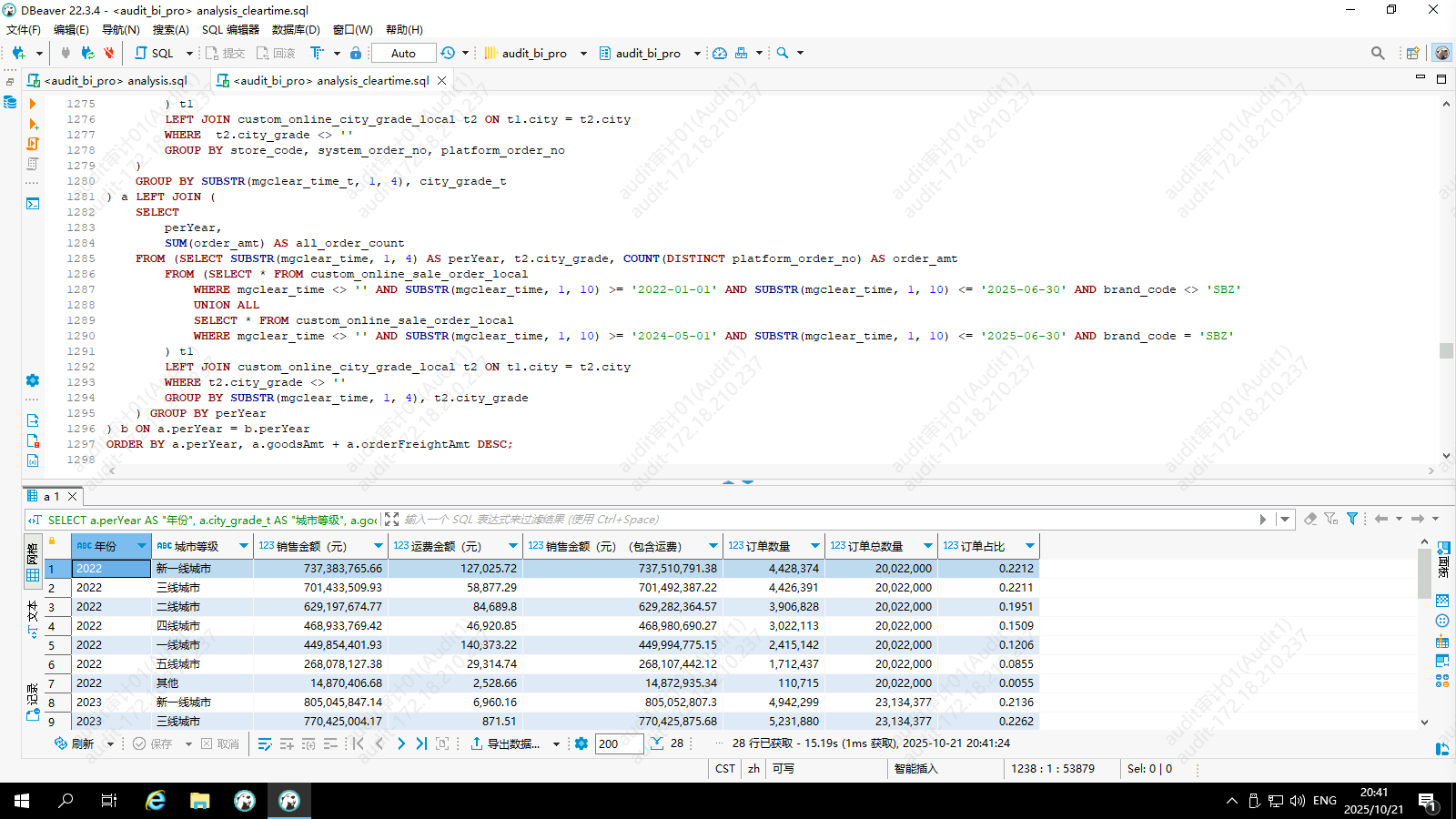Click the 刷新 refresh button
Screen dimensions: 1456x819
click(x=75, y=743)
